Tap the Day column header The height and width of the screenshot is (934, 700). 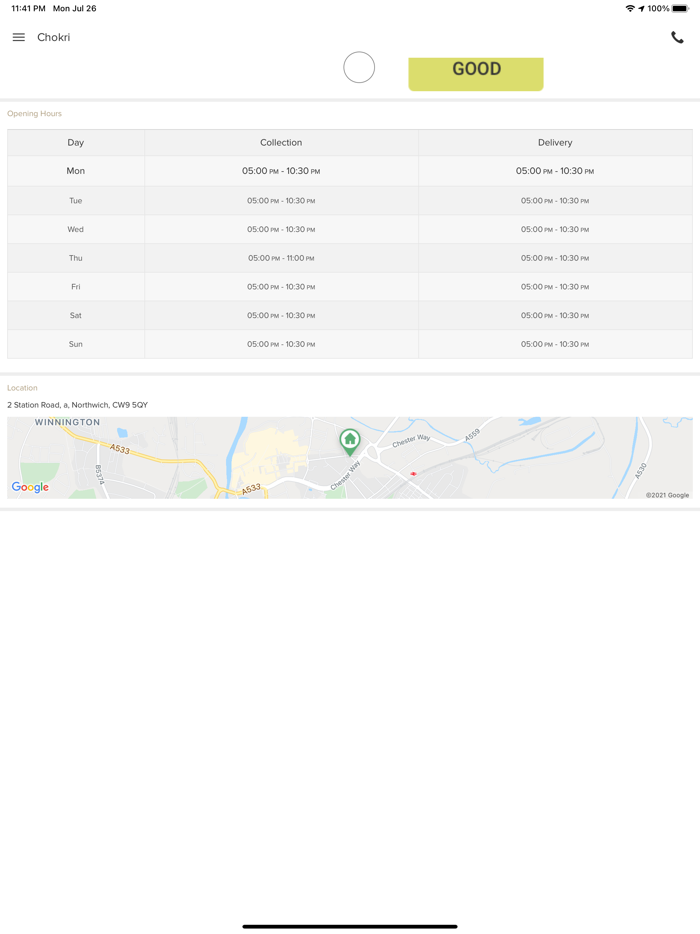coord(76,143)
